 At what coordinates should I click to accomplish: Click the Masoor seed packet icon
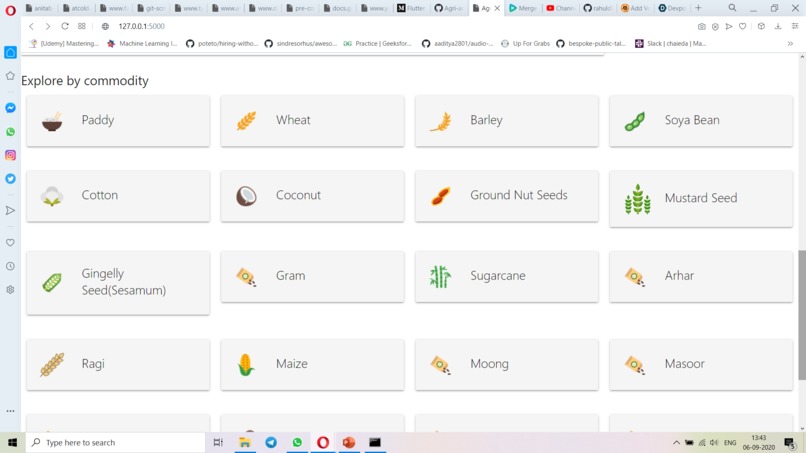635,365
